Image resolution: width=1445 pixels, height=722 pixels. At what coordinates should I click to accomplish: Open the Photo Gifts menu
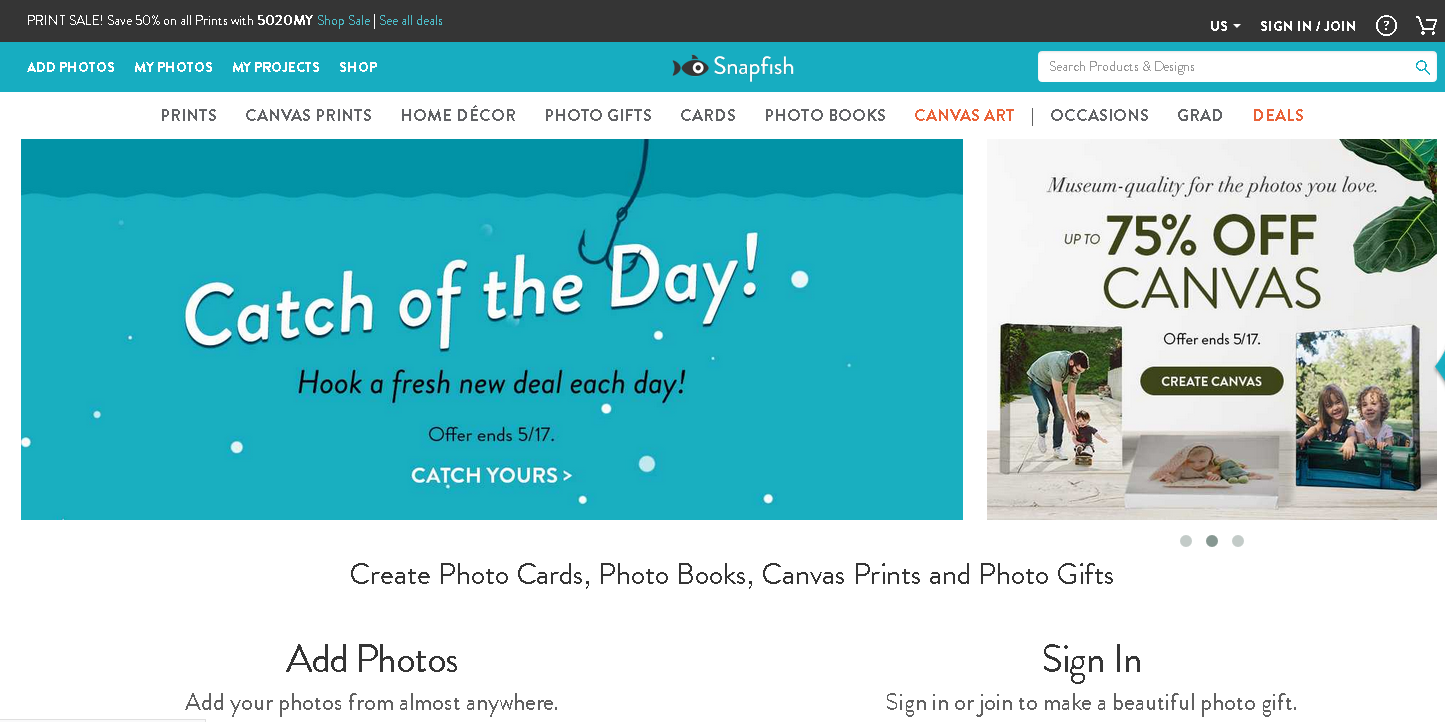pyautogui.click(x=598, y=115)
